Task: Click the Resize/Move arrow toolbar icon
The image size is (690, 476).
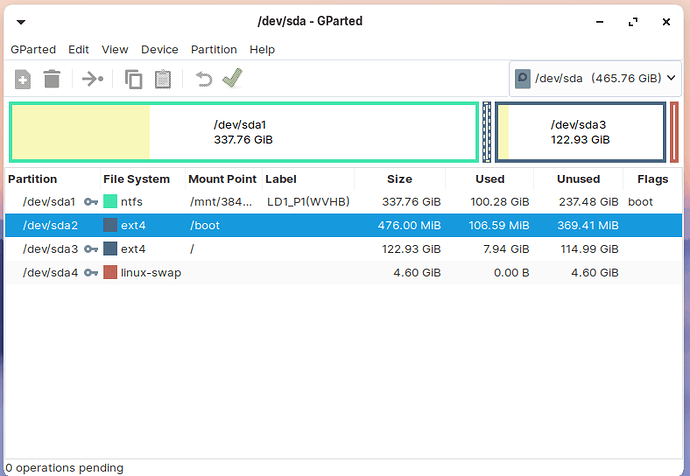Action: pos(92,79)
